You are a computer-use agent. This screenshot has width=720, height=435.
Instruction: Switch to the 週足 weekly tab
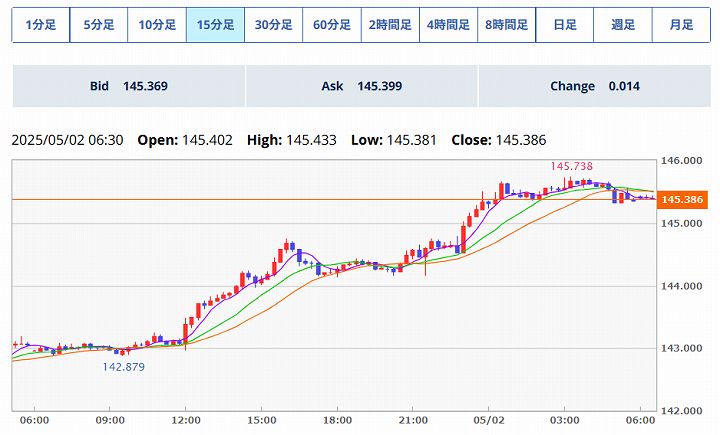coord(623,25)
